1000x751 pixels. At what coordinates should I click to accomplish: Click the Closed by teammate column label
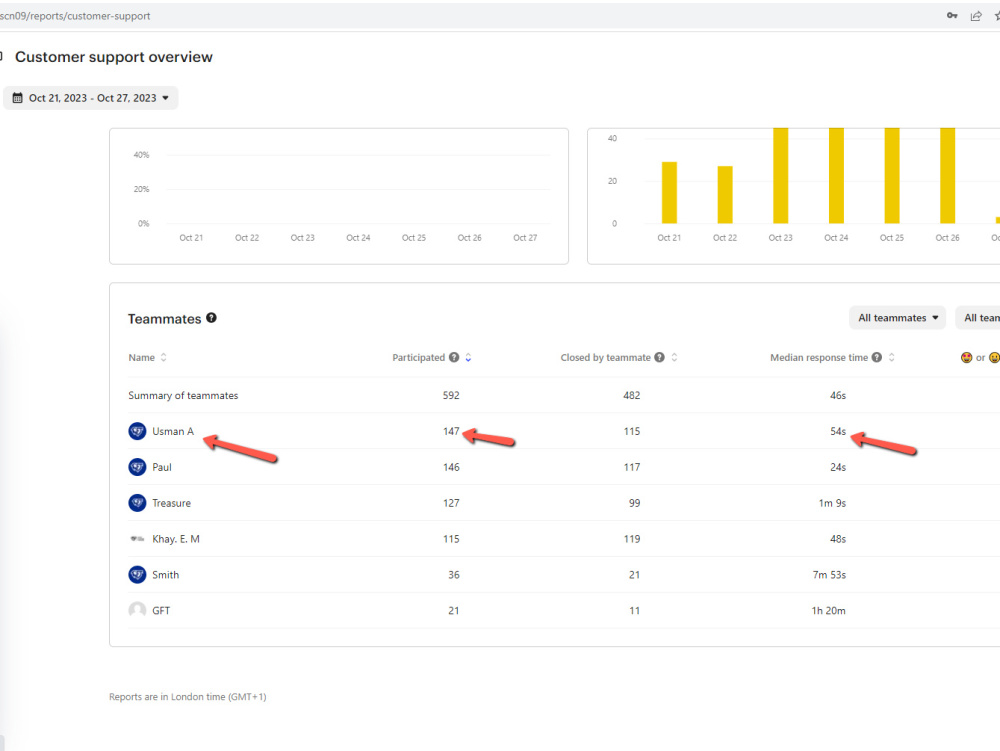[606, 358]
